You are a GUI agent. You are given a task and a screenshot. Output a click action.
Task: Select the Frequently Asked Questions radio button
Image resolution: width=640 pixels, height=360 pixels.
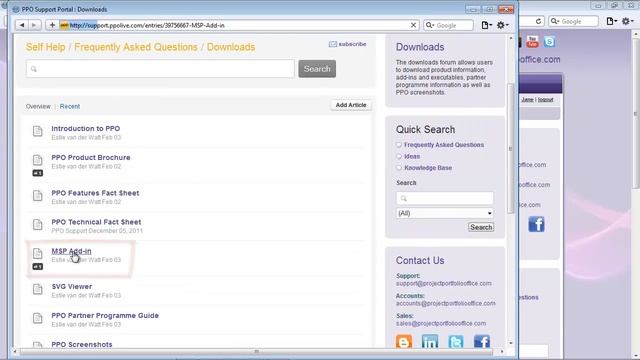click(399, 145)
